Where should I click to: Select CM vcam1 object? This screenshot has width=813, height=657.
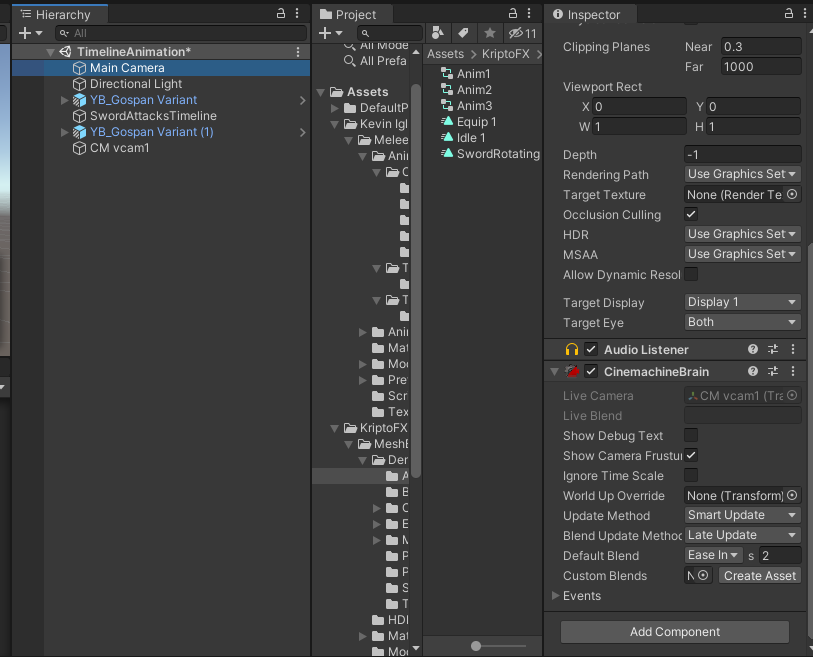coord(119,148)
